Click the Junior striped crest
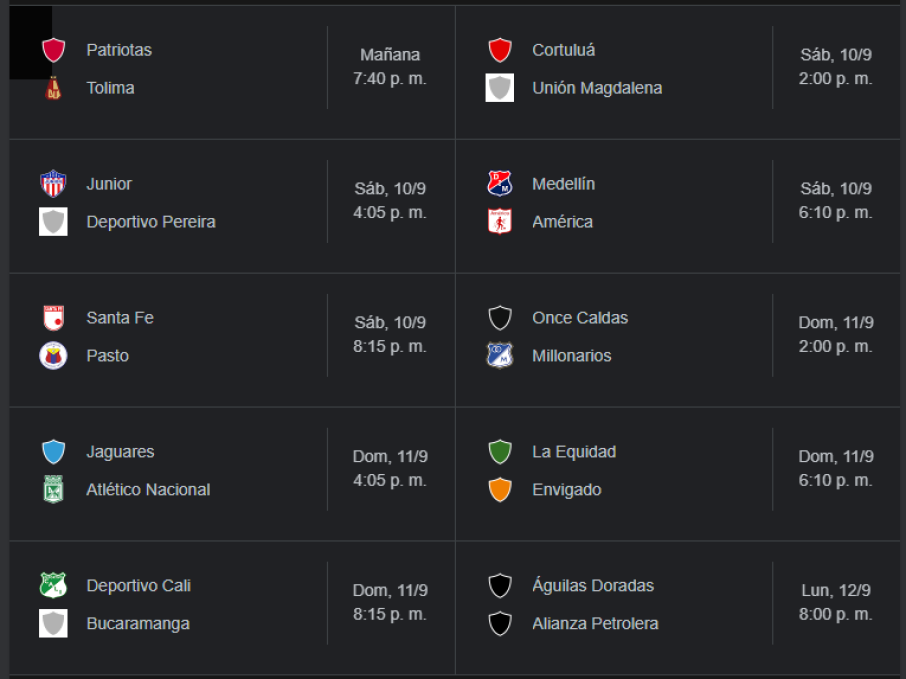Viewport: 906px width, 679px height. point(53,184)
